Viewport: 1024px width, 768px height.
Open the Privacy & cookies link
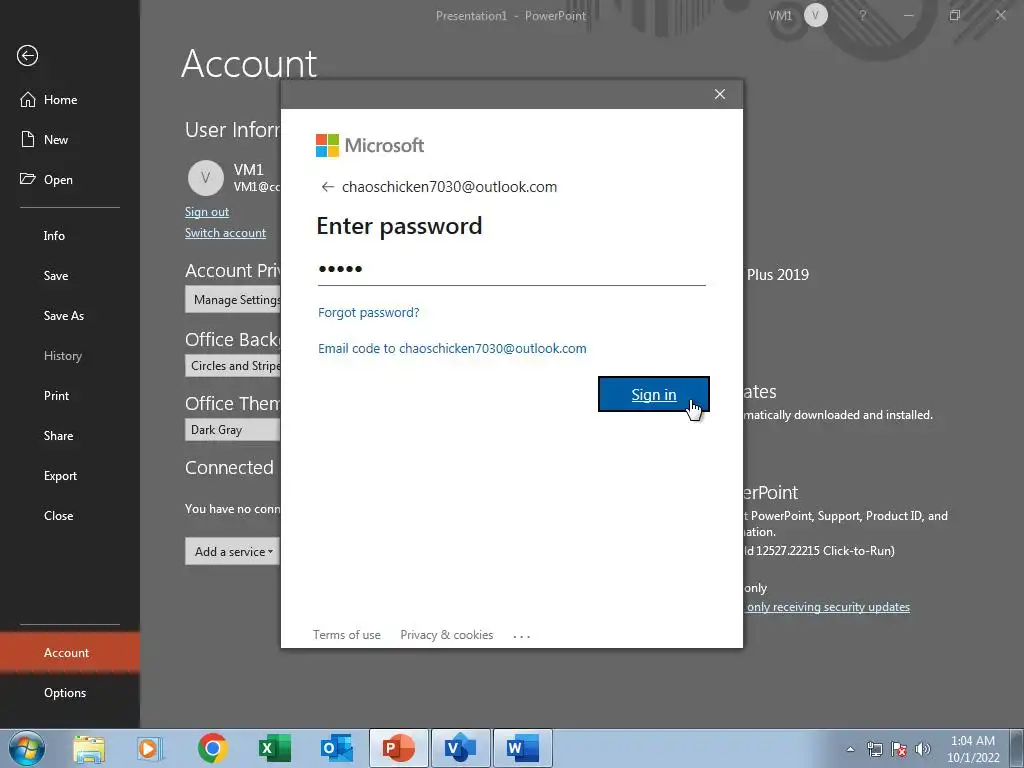tap(447, 635)
